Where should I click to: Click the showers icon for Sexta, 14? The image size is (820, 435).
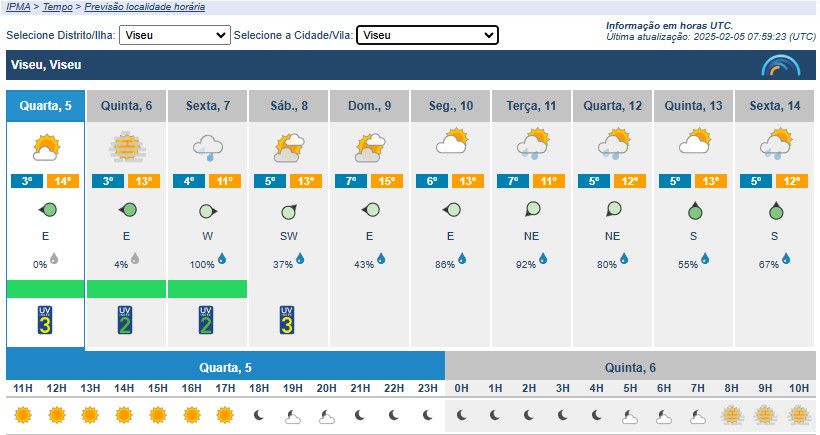[x=776, y=144]
